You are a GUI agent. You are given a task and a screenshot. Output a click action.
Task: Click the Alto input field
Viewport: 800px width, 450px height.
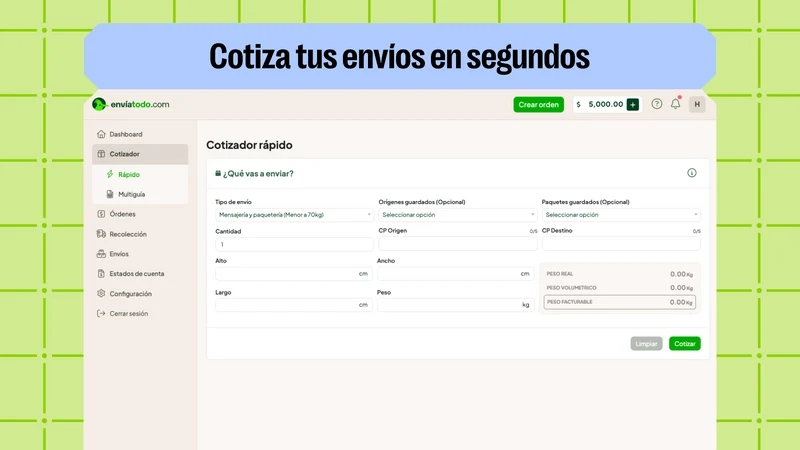tap(293, 274)
